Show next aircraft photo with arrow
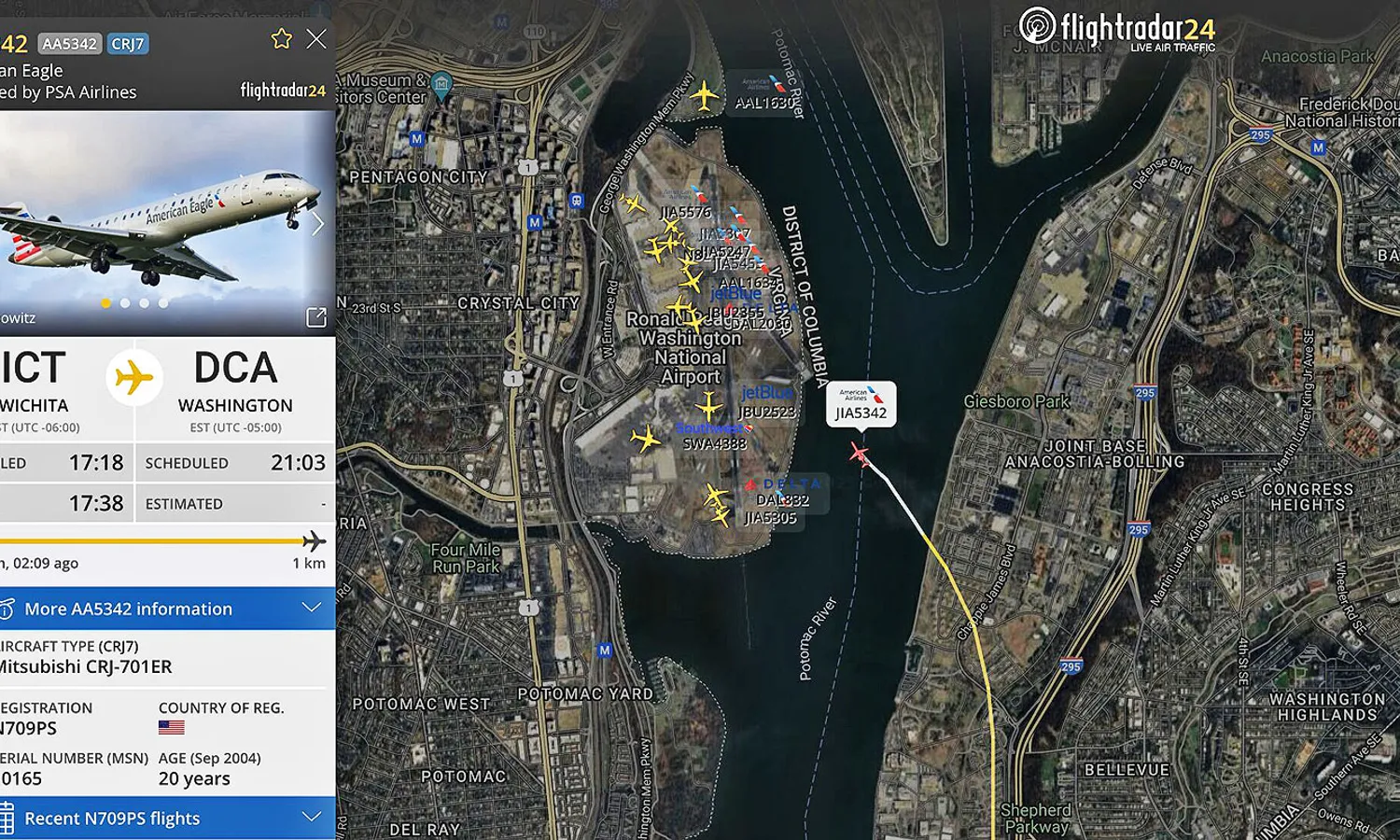Screen dimensions: 1400x840 click(317, 224)
